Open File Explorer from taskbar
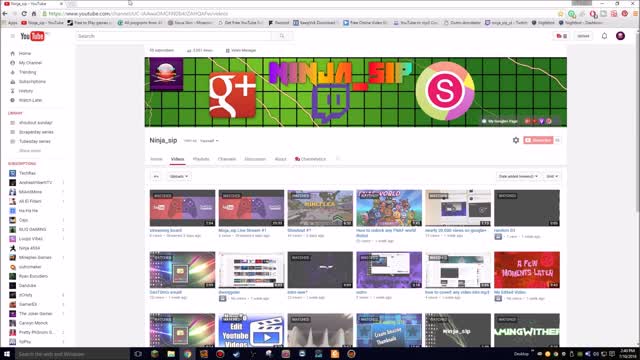This screenshot has width=640, height=360. 171,354
